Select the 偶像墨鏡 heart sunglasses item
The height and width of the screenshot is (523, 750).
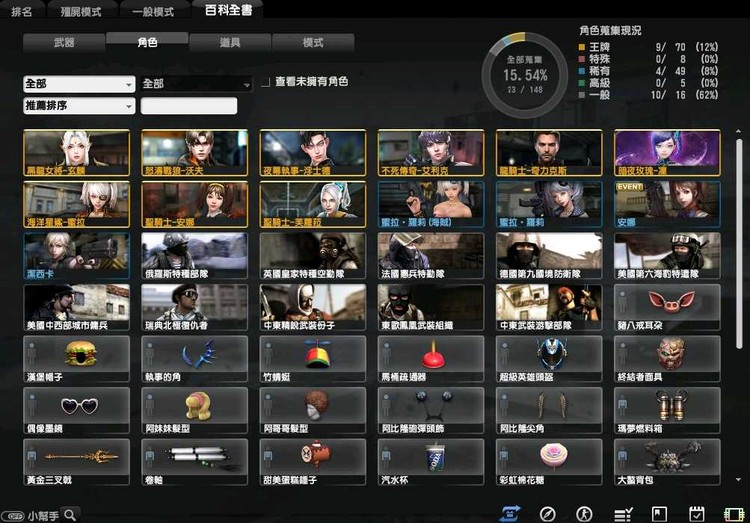(x=77, y=411)
